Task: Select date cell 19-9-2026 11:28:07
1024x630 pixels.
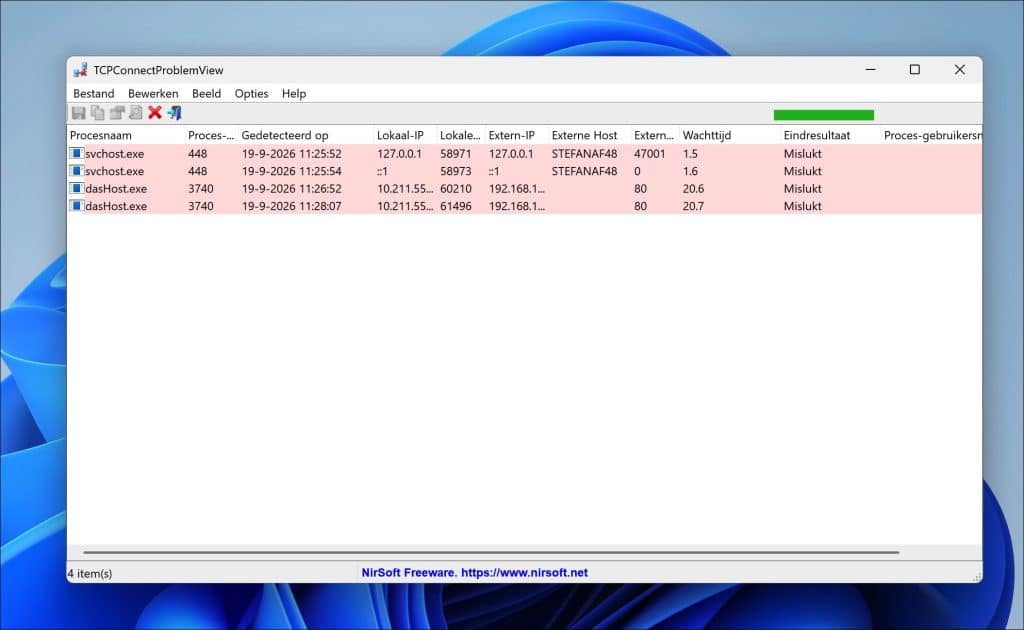Action: 291,206
